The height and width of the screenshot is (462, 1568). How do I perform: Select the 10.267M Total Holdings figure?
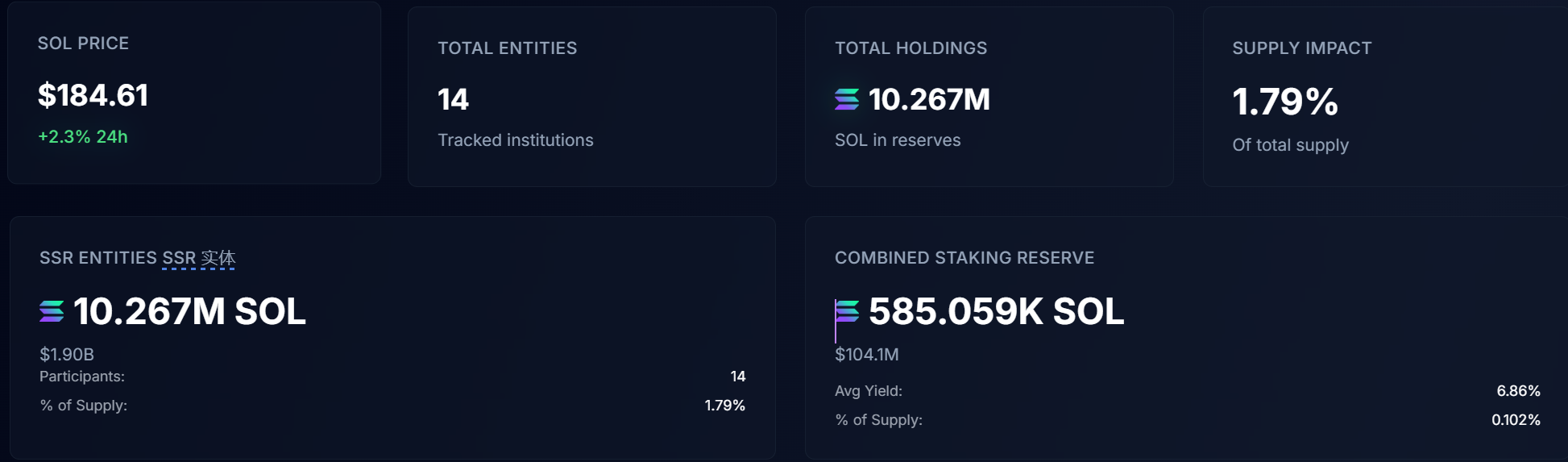click(929, 99)
